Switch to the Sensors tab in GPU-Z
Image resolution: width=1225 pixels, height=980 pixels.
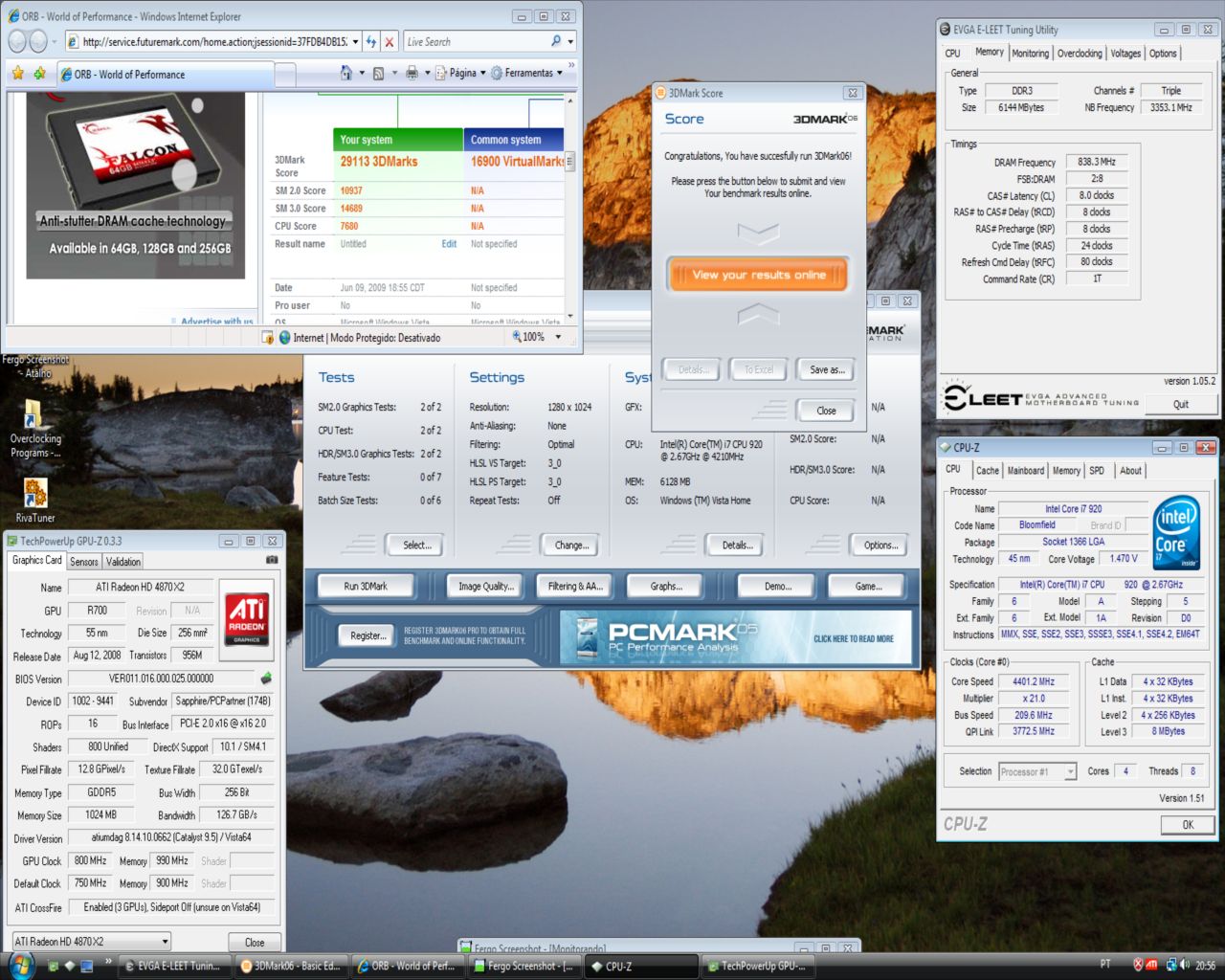[x=84, y=562]
